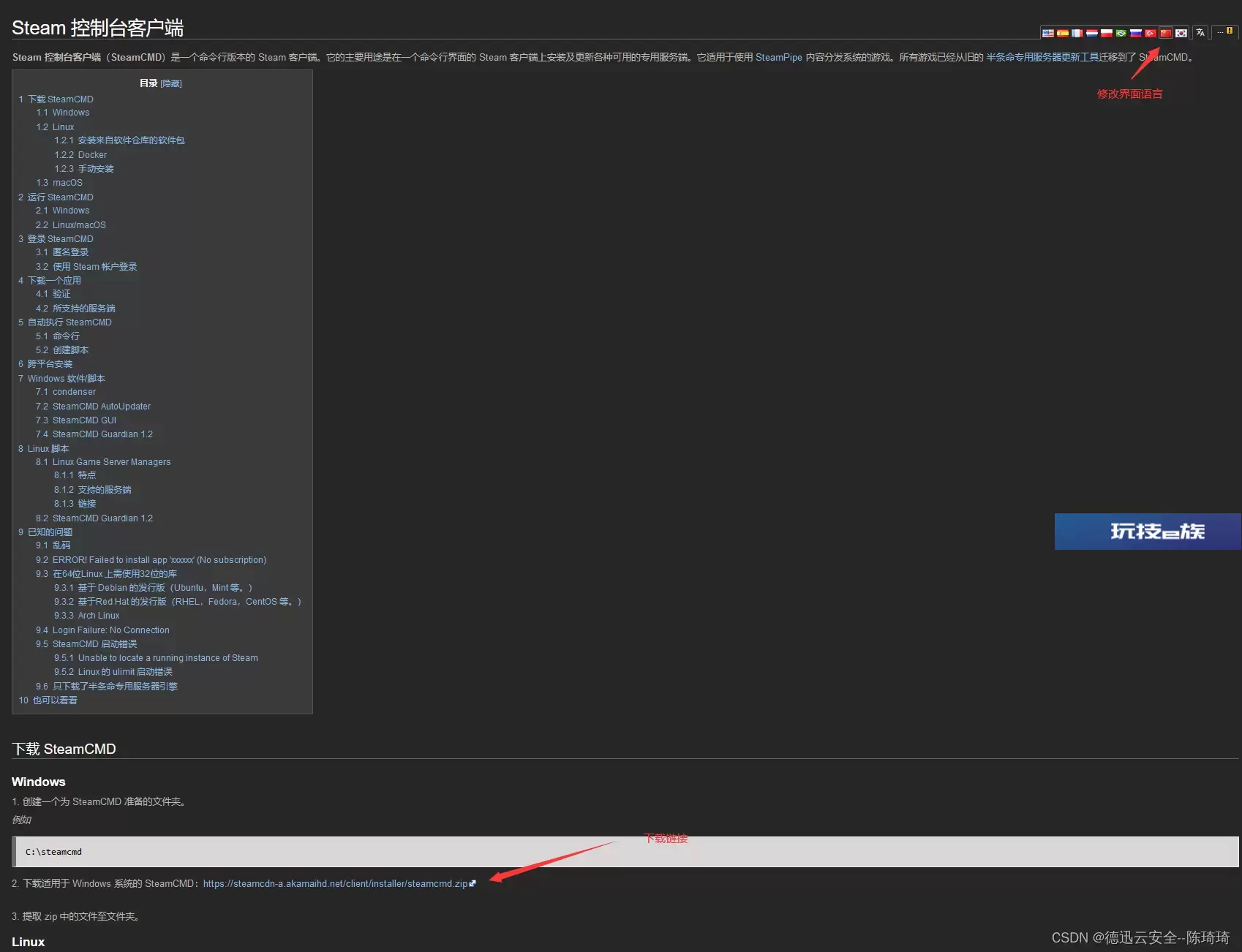This screenshot has width=1242, height=952.
Task: Go to 7.2 SteamCMD AutoUpdater entry
Action: click(94, 407)
